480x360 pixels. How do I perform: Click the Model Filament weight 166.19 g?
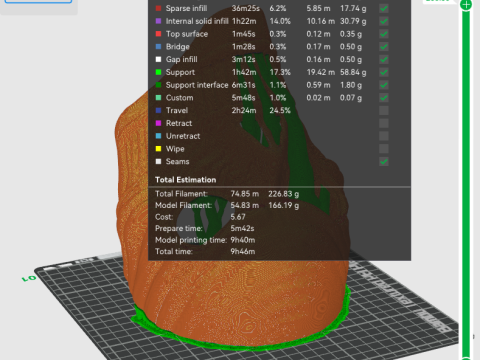pyautogui.click(x=284, y=205)
